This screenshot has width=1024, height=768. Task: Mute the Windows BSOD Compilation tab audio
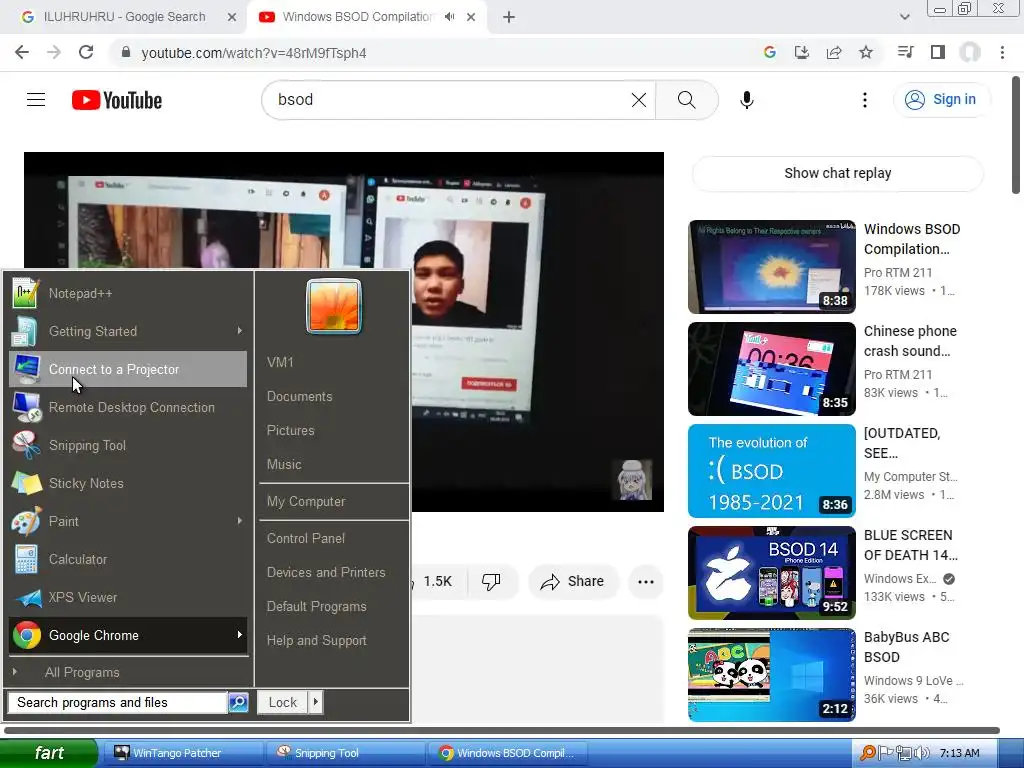(x=449, y=17)
